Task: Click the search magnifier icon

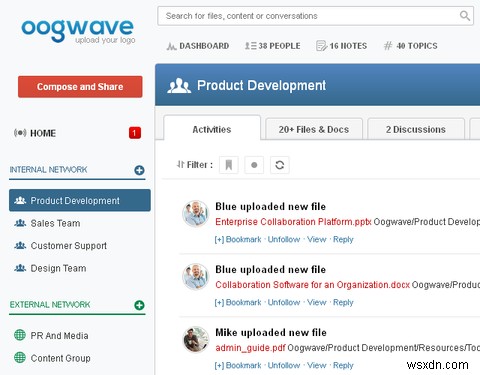Action: [x=465, y=16]
